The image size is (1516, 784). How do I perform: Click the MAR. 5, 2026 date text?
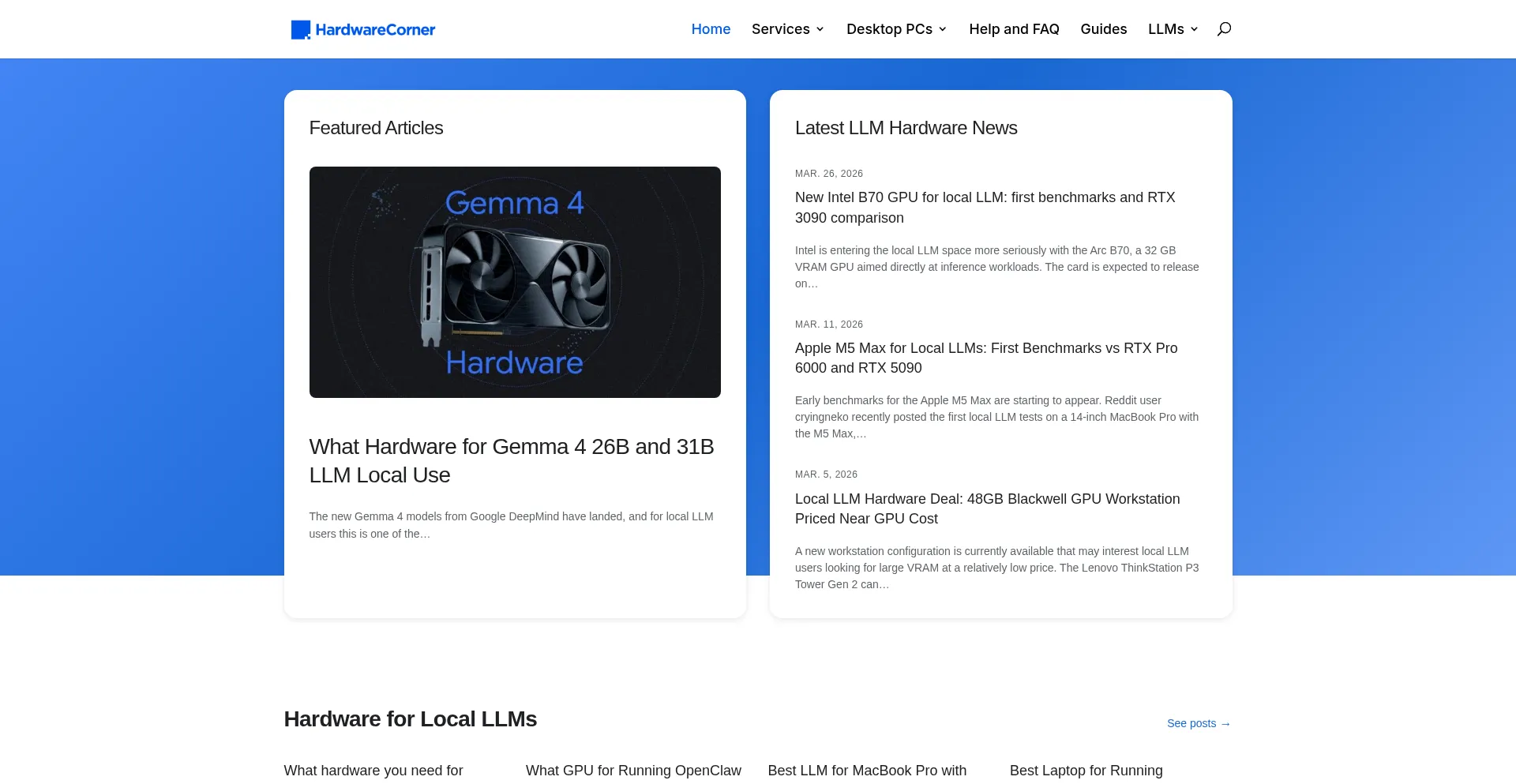coord(826,475)
